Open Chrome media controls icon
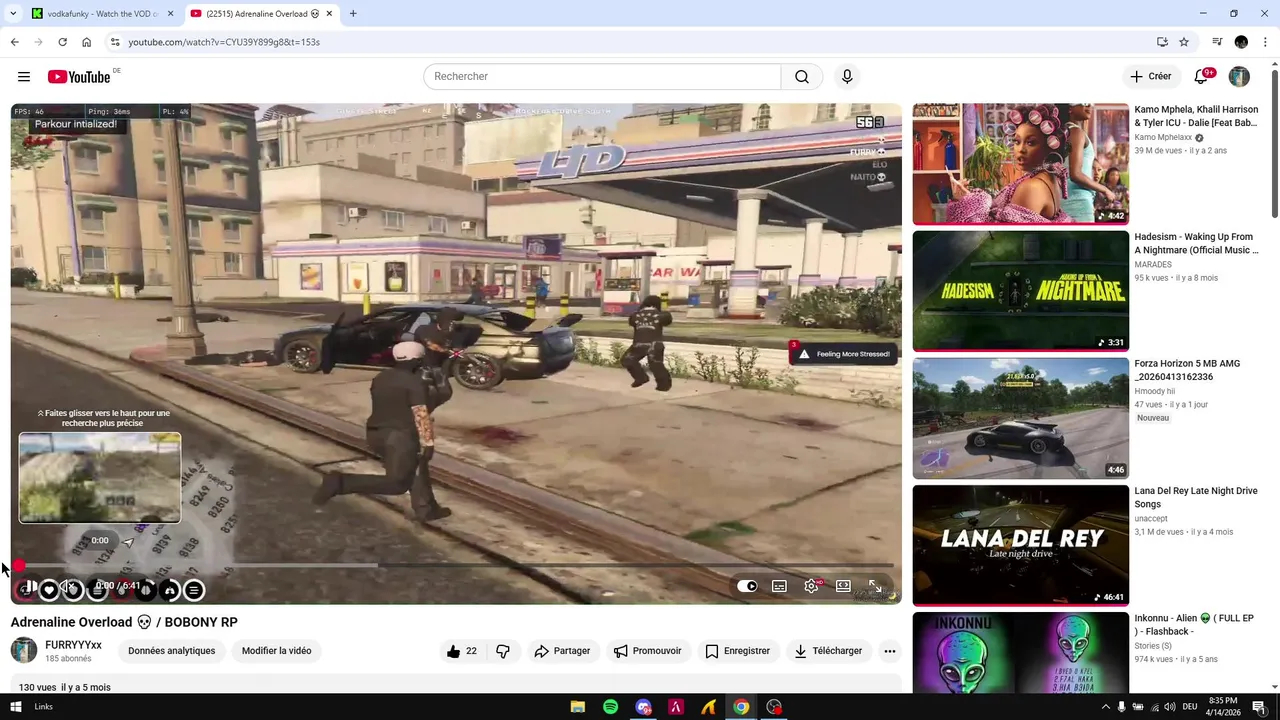Image resolution: width=1280 pixels, height=720 pixels. [x=1217, y=42]
